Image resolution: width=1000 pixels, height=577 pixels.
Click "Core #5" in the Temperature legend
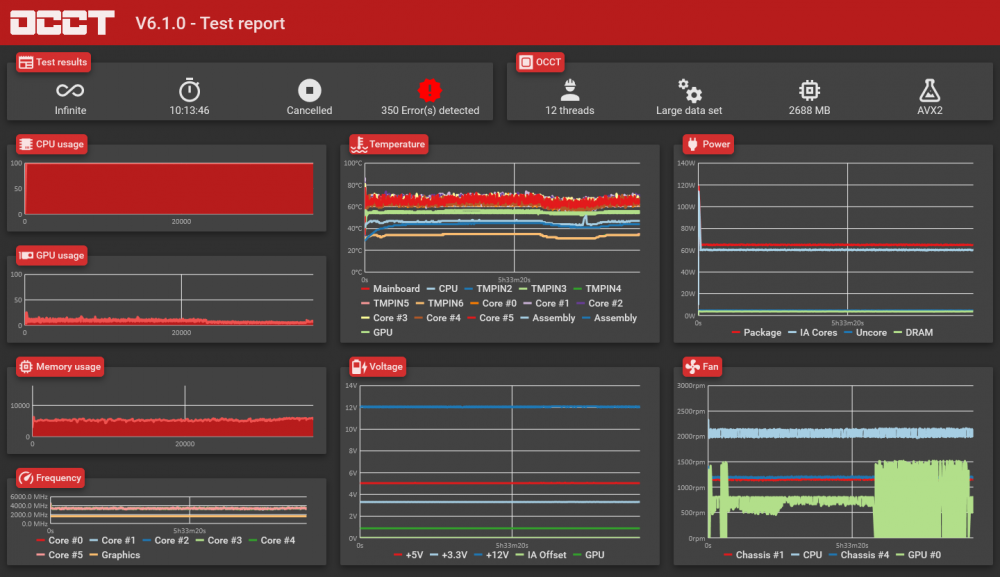click(496, 318)
